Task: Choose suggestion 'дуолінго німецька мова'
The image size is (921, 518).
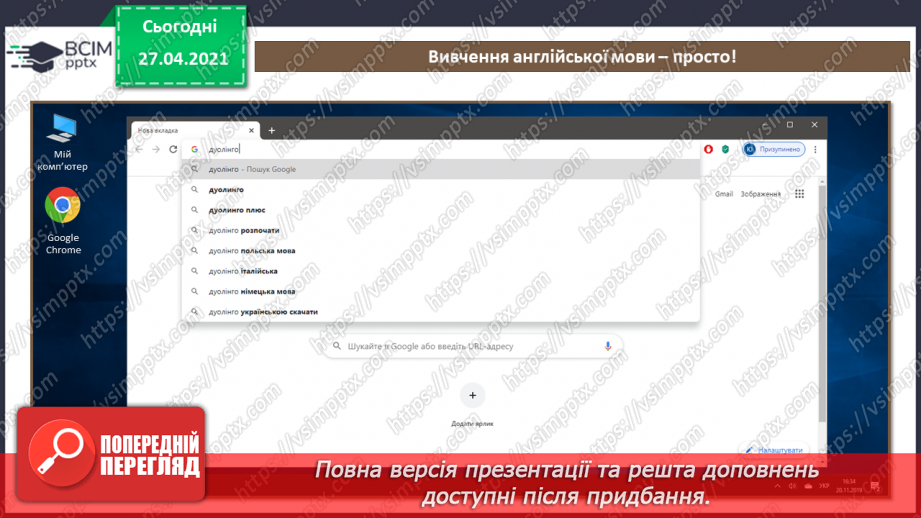Action: [x=442, y=291]
